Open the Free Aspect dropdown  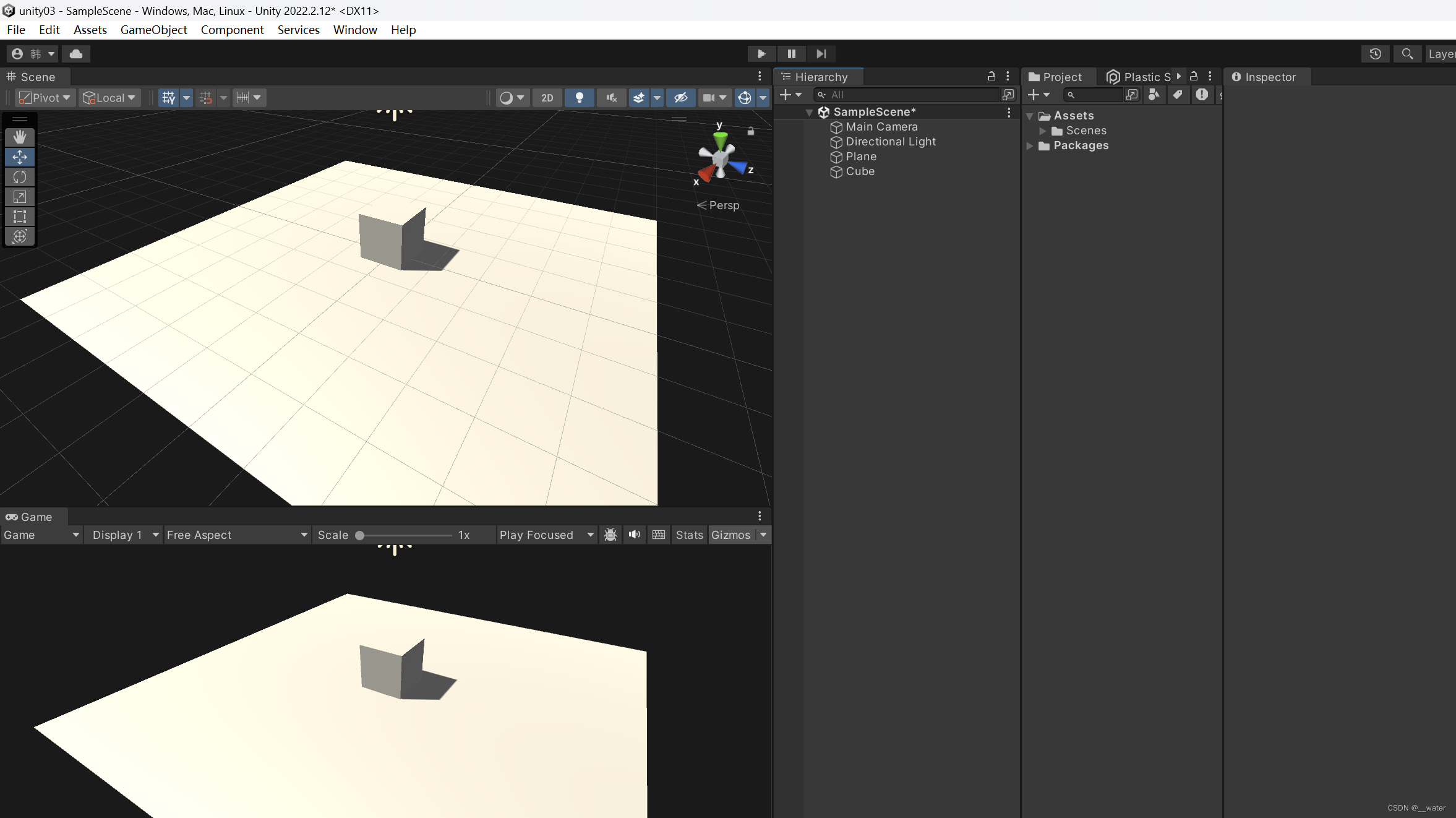236,535
